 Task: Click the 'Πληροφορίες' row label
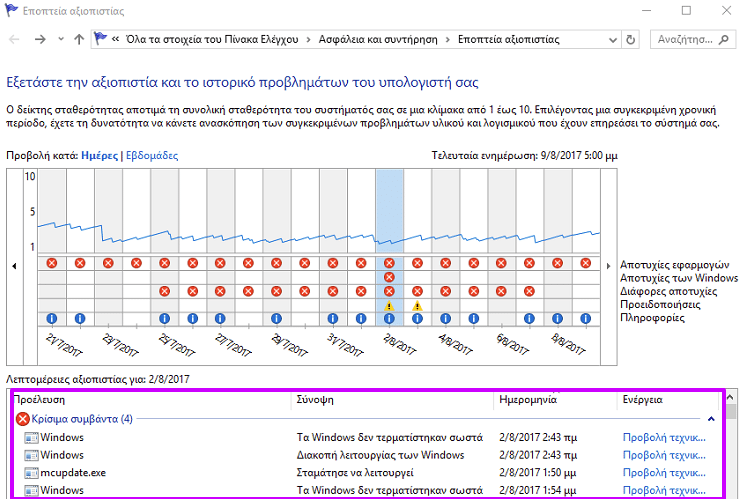(652, 318)
